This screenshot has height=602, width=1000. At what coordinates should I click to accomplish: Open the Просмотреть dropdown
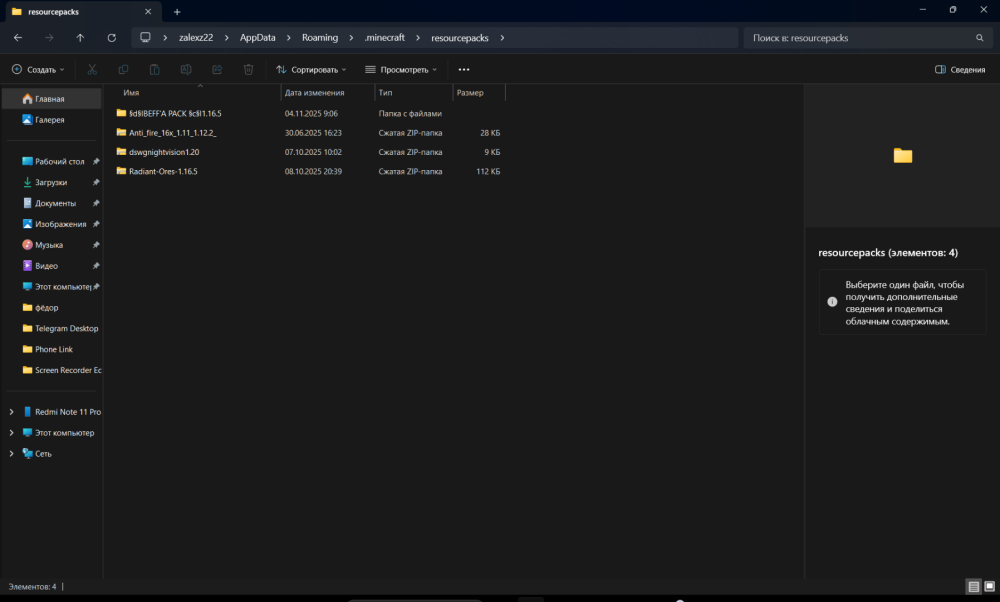401,70
